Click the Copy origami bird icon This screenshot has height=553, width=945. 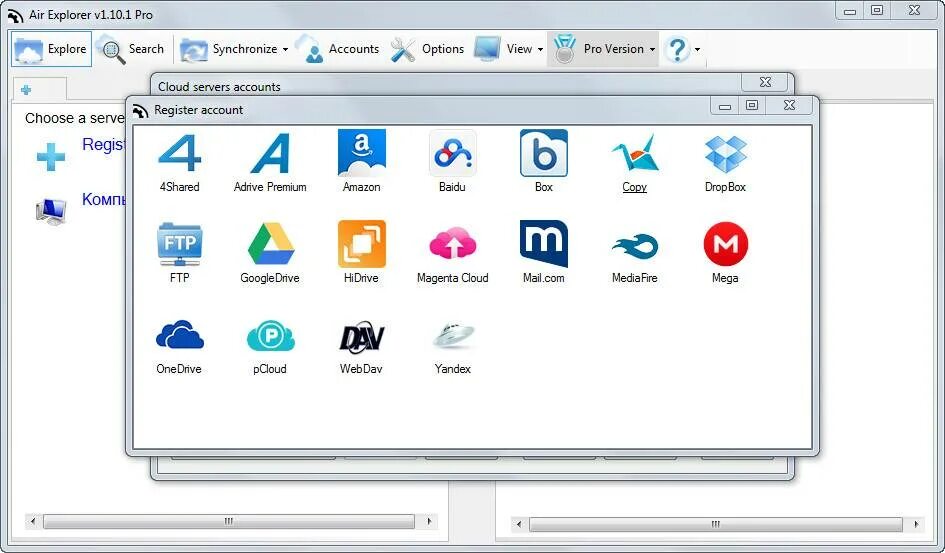635,153
